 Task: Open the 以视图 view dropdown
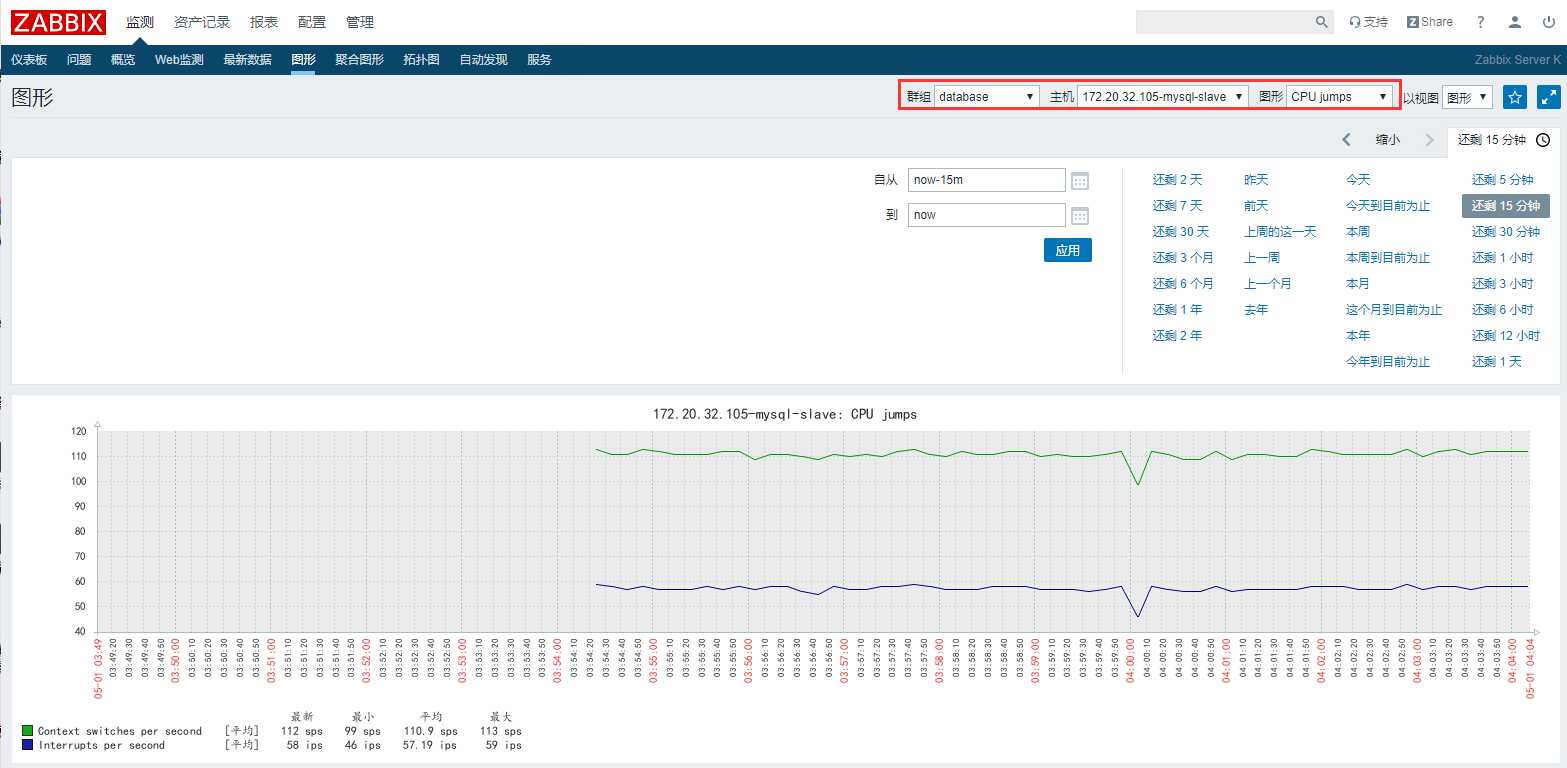[1467, 97]
